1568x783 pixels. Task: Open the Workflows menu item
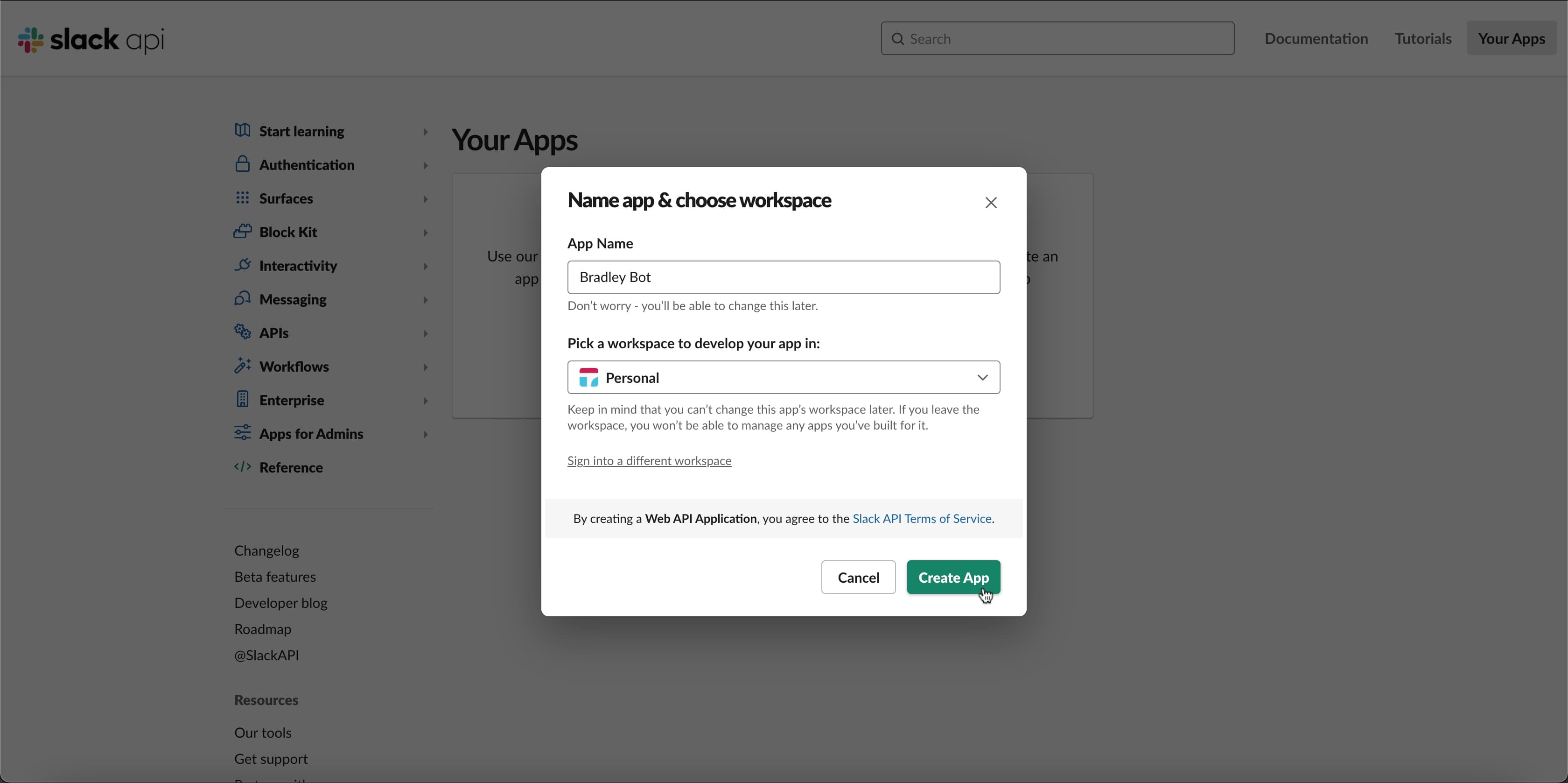click(294, 367)
